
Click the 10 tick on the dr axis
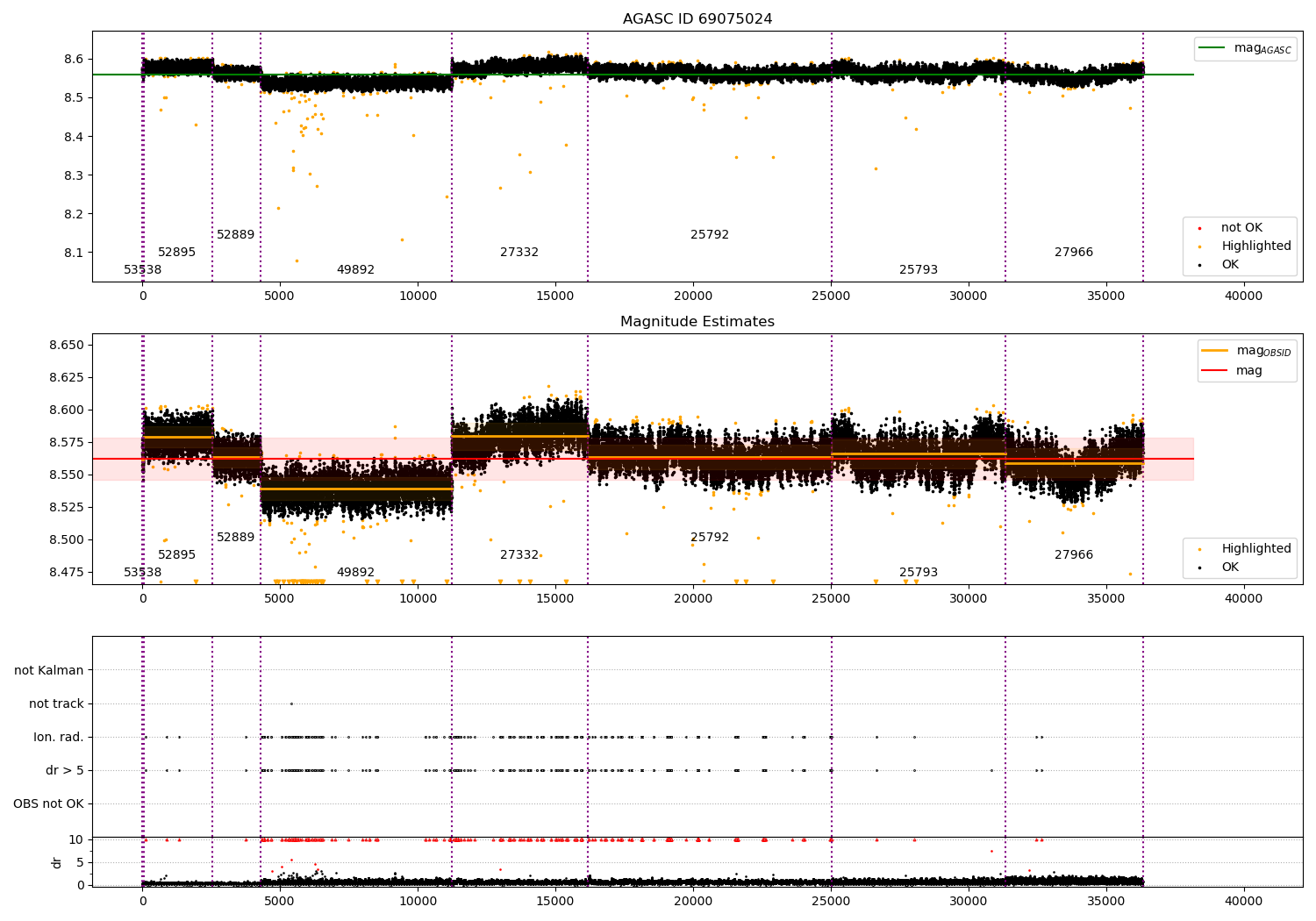tap(75, 840)
